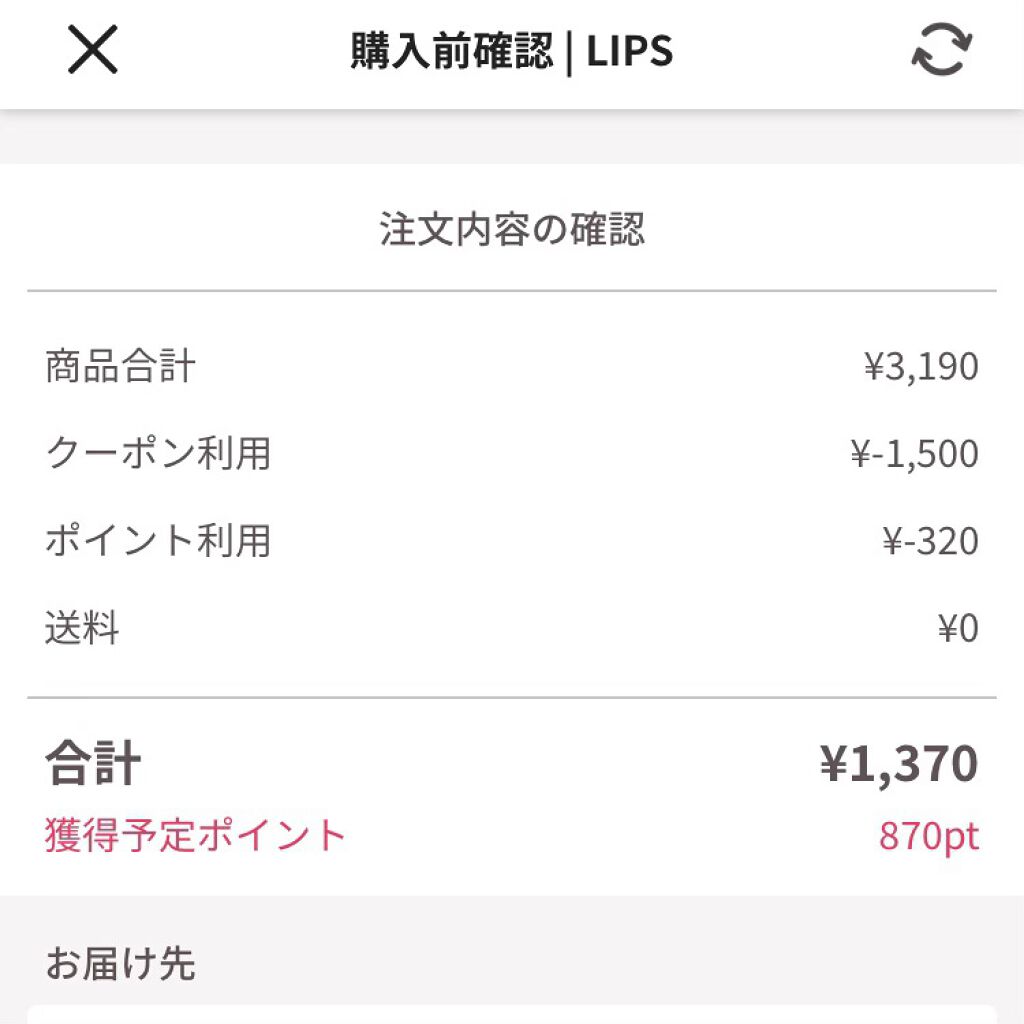Click the divider line below 注文内容の確認
The height and width of the screenshot is (1024, 1024).
(x=511, y=291)
